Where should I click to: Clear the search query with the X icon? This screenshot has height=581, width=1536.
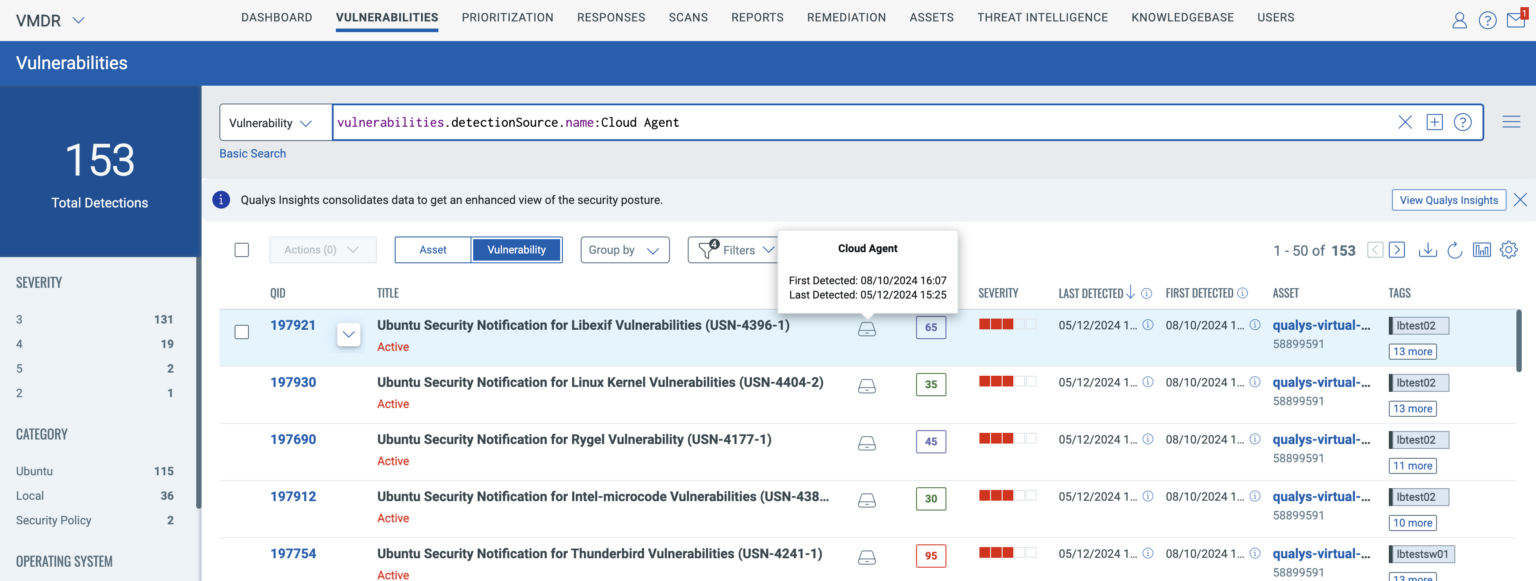(1405, 121)
